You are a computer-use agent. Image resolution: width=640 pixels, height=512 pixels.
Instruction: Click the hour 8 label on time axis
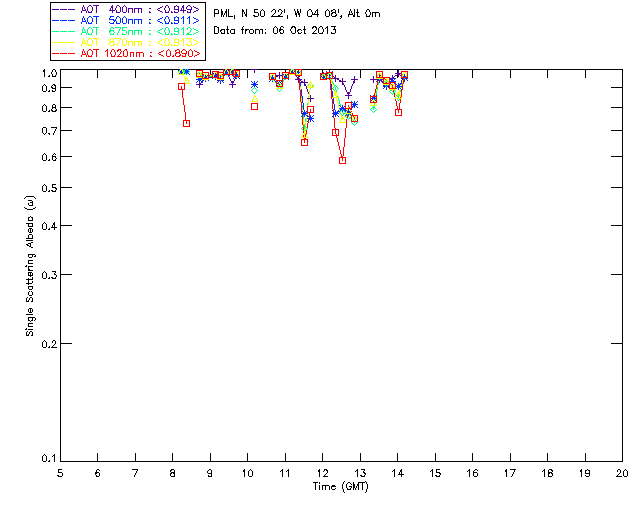click(x=173, y=473)
